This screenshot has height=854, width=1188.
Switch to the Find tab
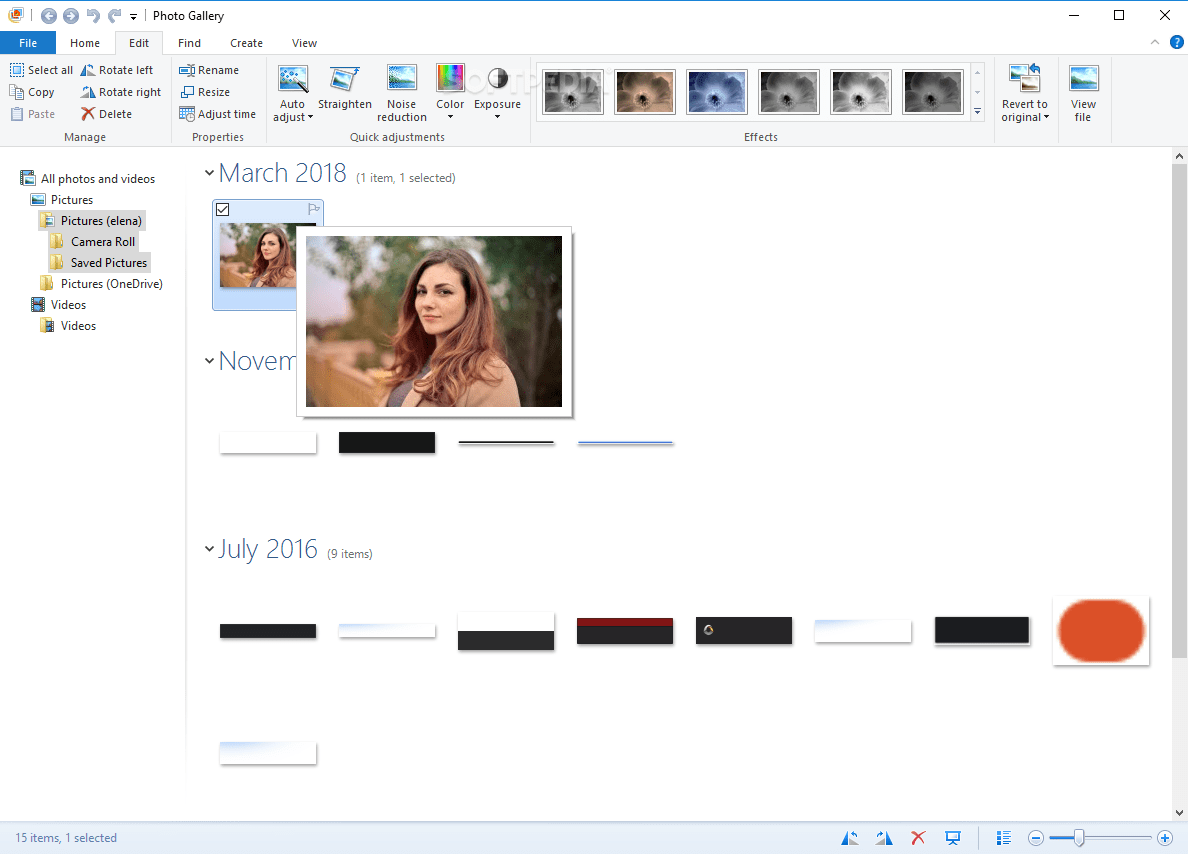pyautogui.click(x=189, y=42)
